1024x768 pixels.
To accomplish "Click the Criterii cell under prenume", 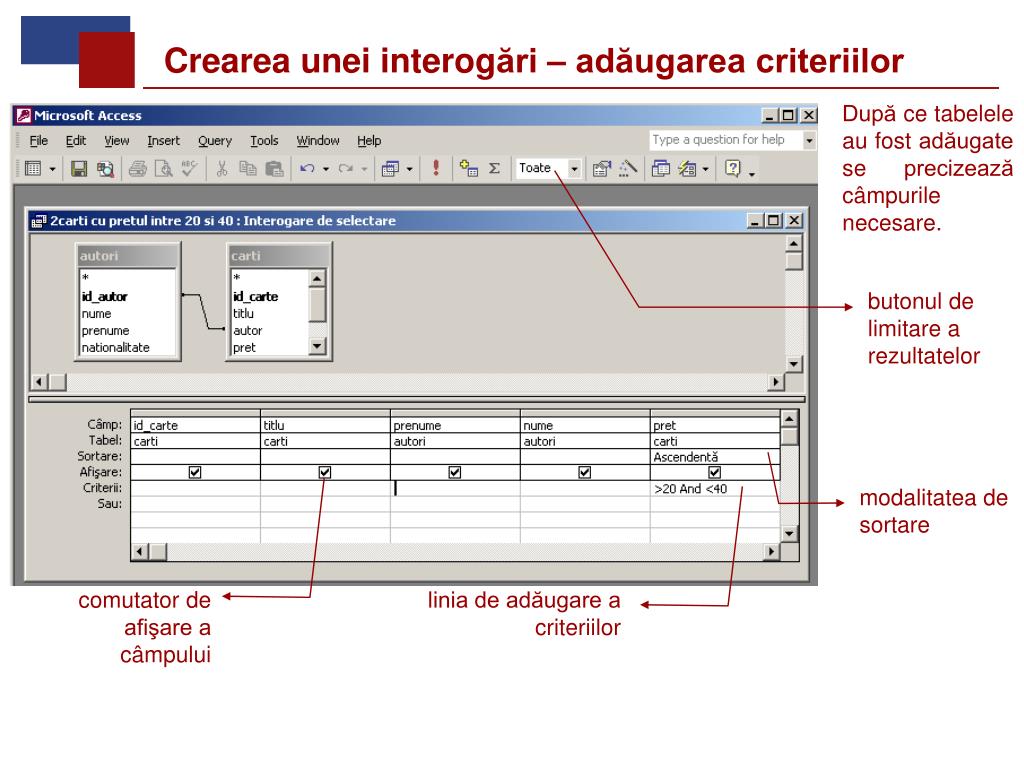I will pos(455,488).
